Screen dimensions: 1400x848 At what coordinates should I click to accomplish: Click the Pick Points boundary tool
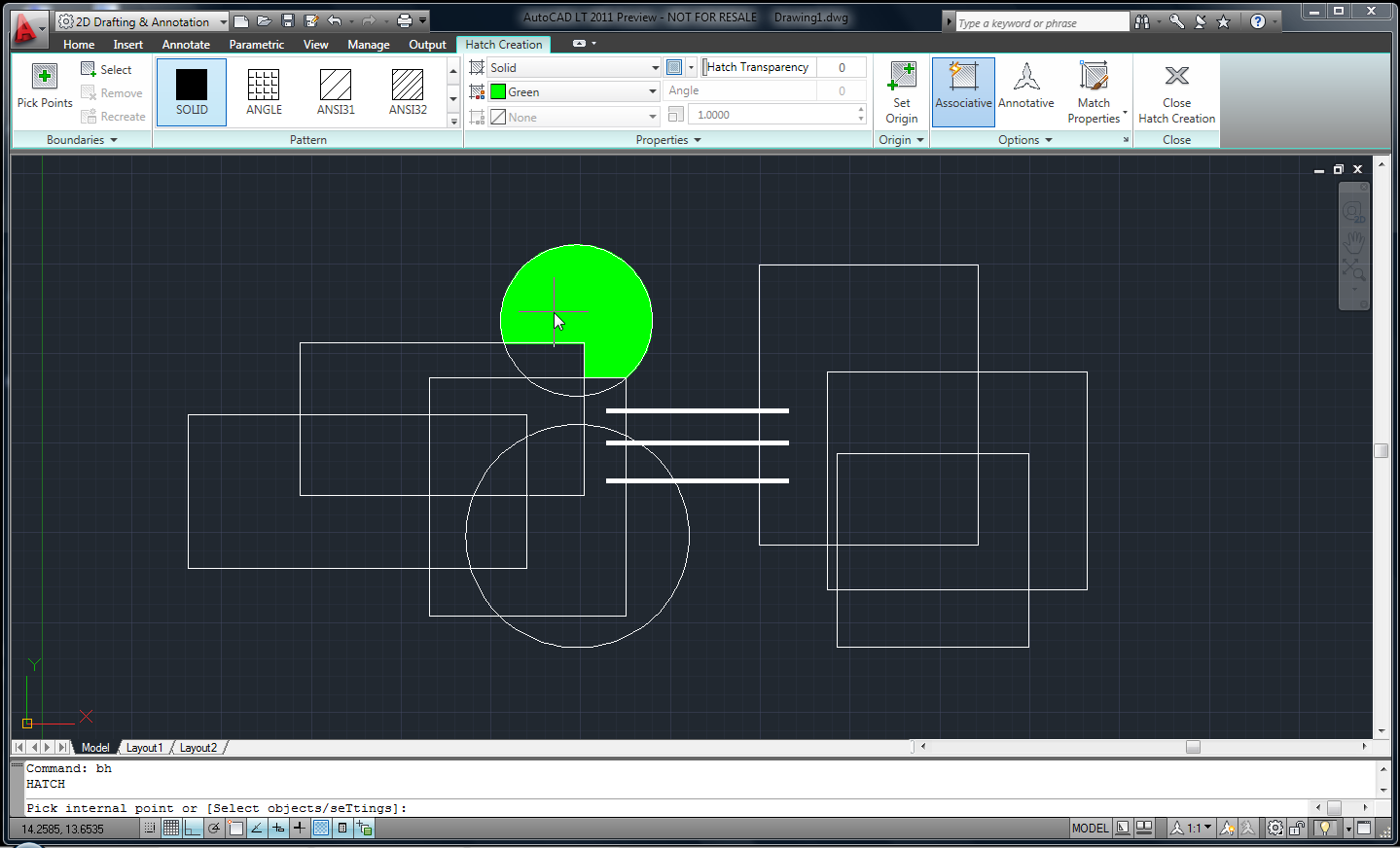coord(45,86)
